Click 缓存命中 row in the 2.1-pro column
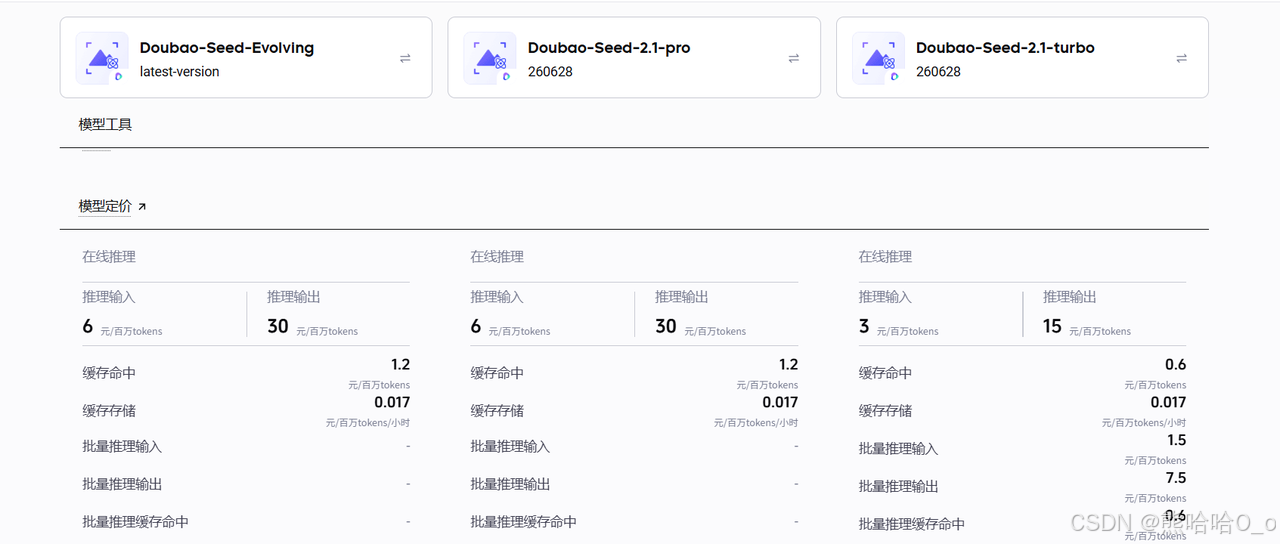This screenshot has height=544, width=1280. pyautogui.click(x=634, y=373)
